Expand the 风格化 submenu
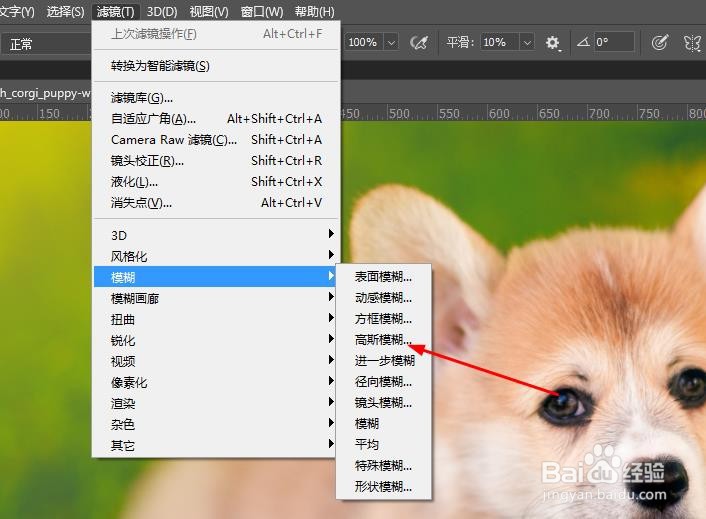This screenshot has height=519, width=706. [216, 256]
